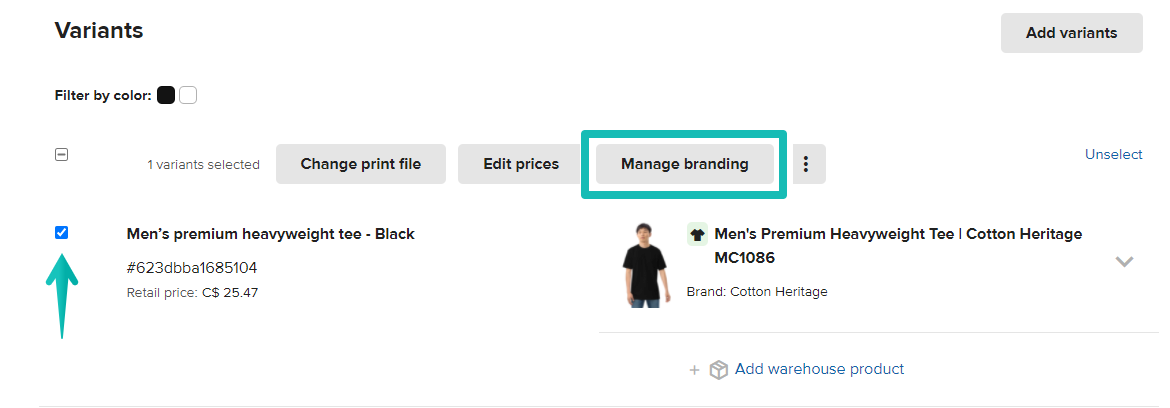Click the Add variants button
This screenshot has height=408, width=1170.
1071,33
